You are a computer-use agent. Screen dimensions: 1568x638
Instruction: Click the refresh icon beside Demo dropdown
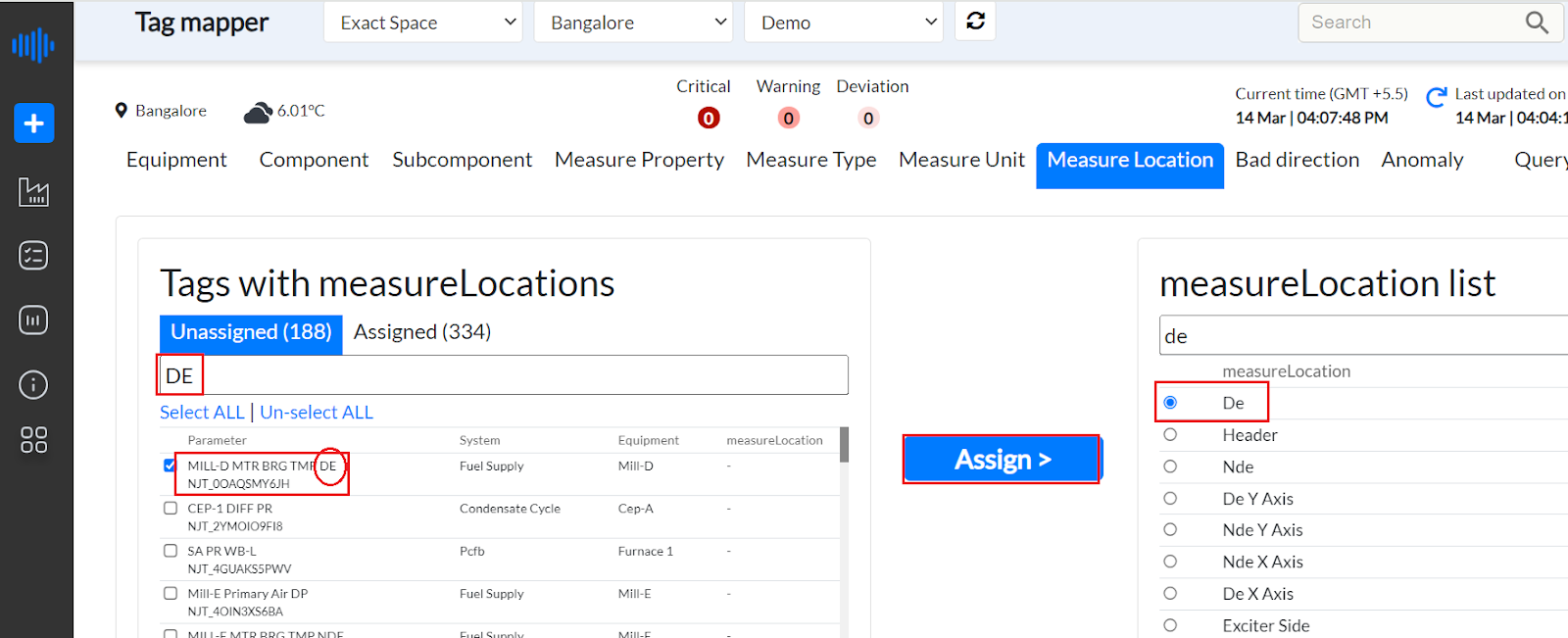(x=975, y=22)
